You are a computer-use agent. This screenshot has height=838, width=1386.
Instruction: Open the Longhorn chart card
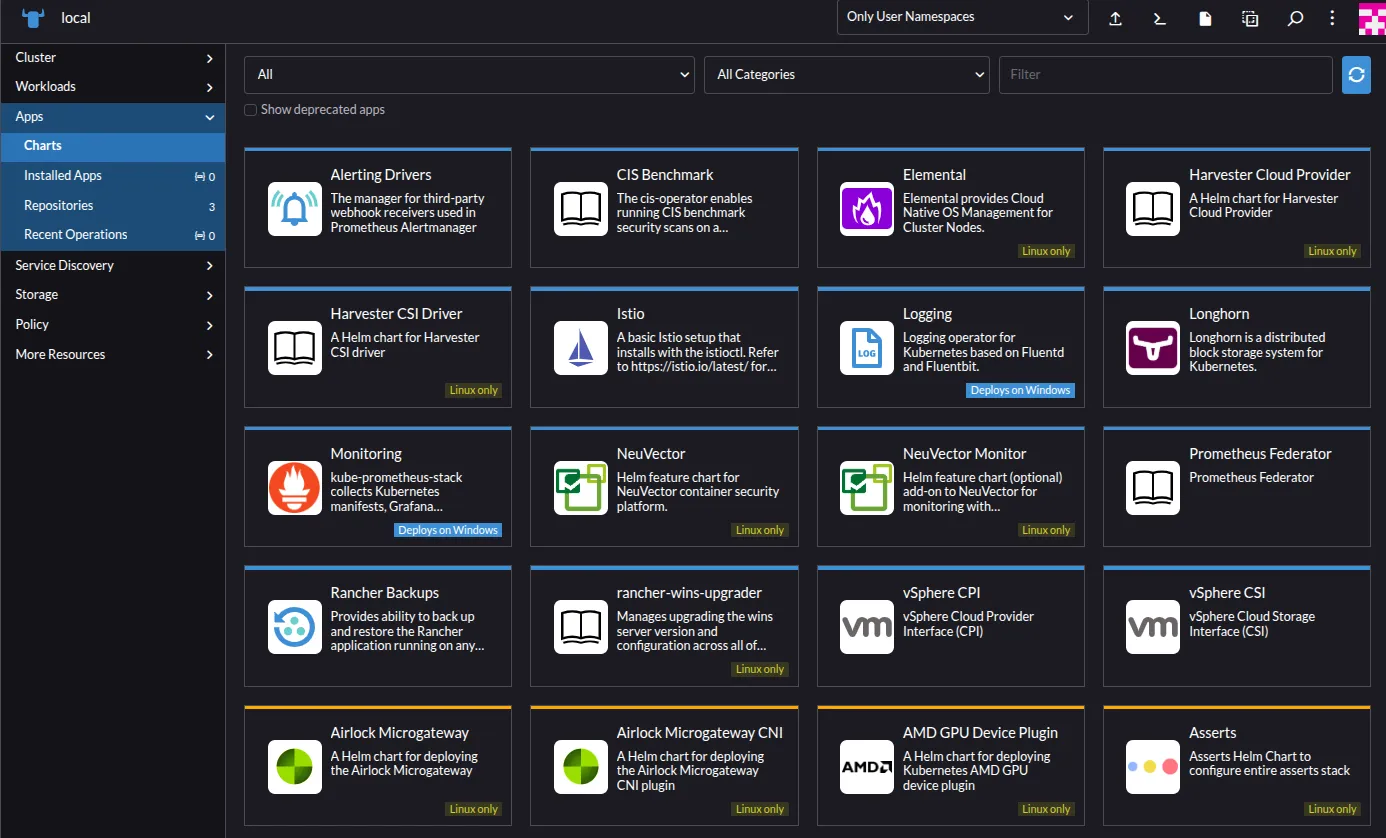click(1236, 347)
